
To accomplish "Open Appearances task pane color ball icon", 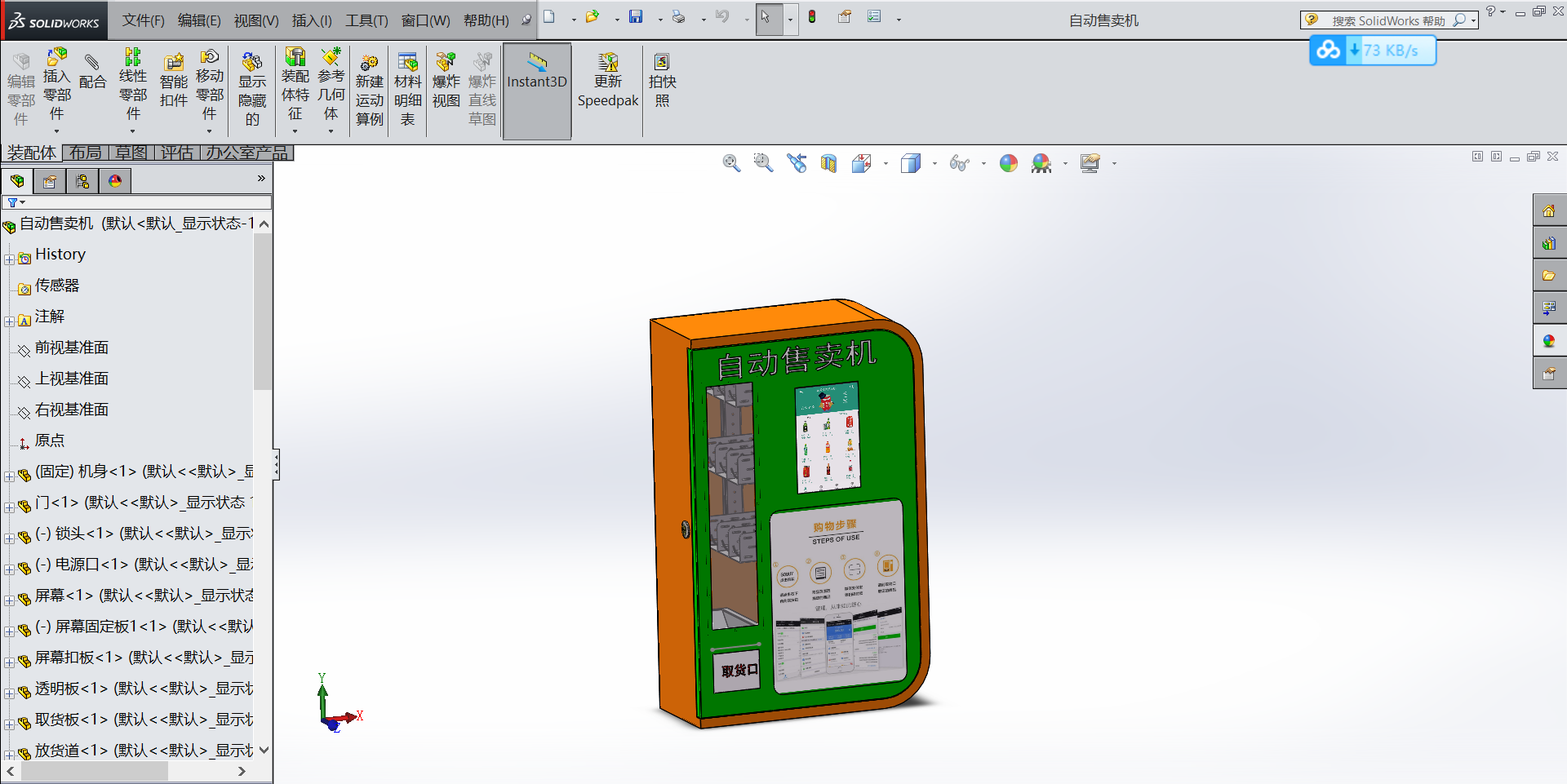I will (x=1549, y=341).
